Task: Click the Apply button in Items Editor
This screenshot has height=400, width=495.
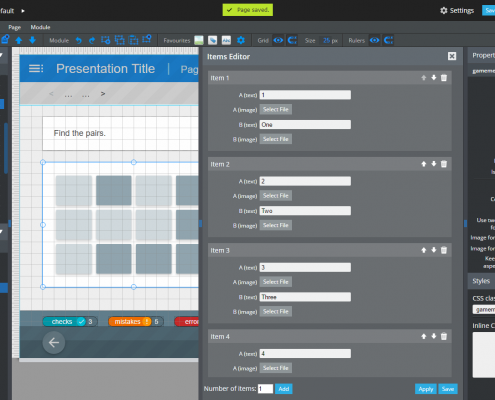Action: [x=426, y=389]
